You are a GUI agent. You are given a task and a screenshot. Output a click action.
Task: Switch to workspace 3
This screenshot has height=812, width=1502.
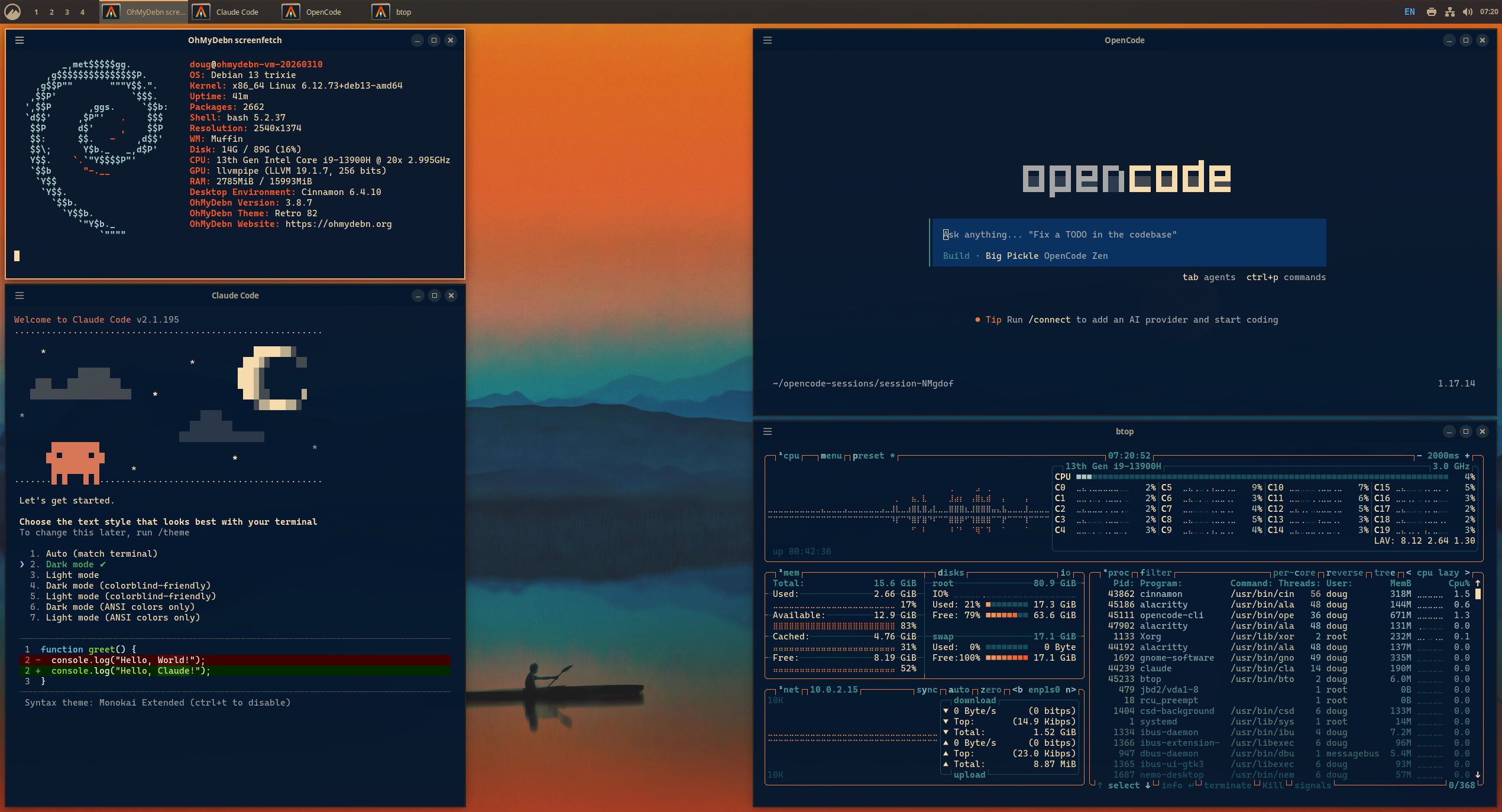pyautogui.click(x=67, y=12)
